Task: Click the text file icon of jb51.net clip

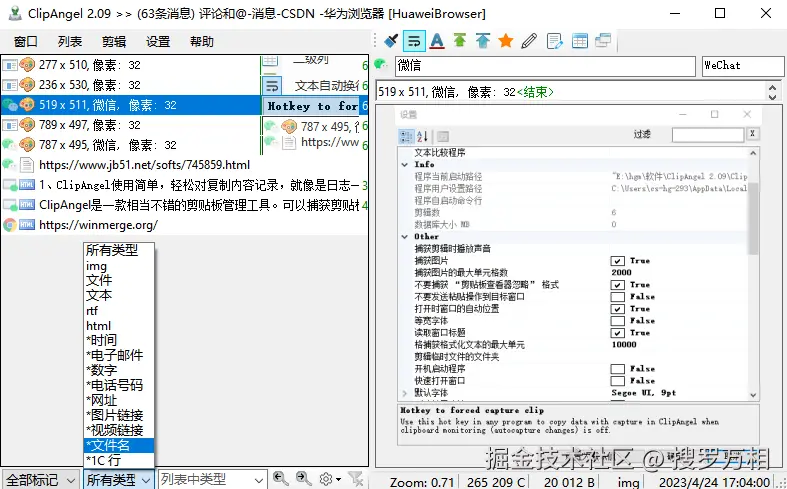Action: coord(27,165)
